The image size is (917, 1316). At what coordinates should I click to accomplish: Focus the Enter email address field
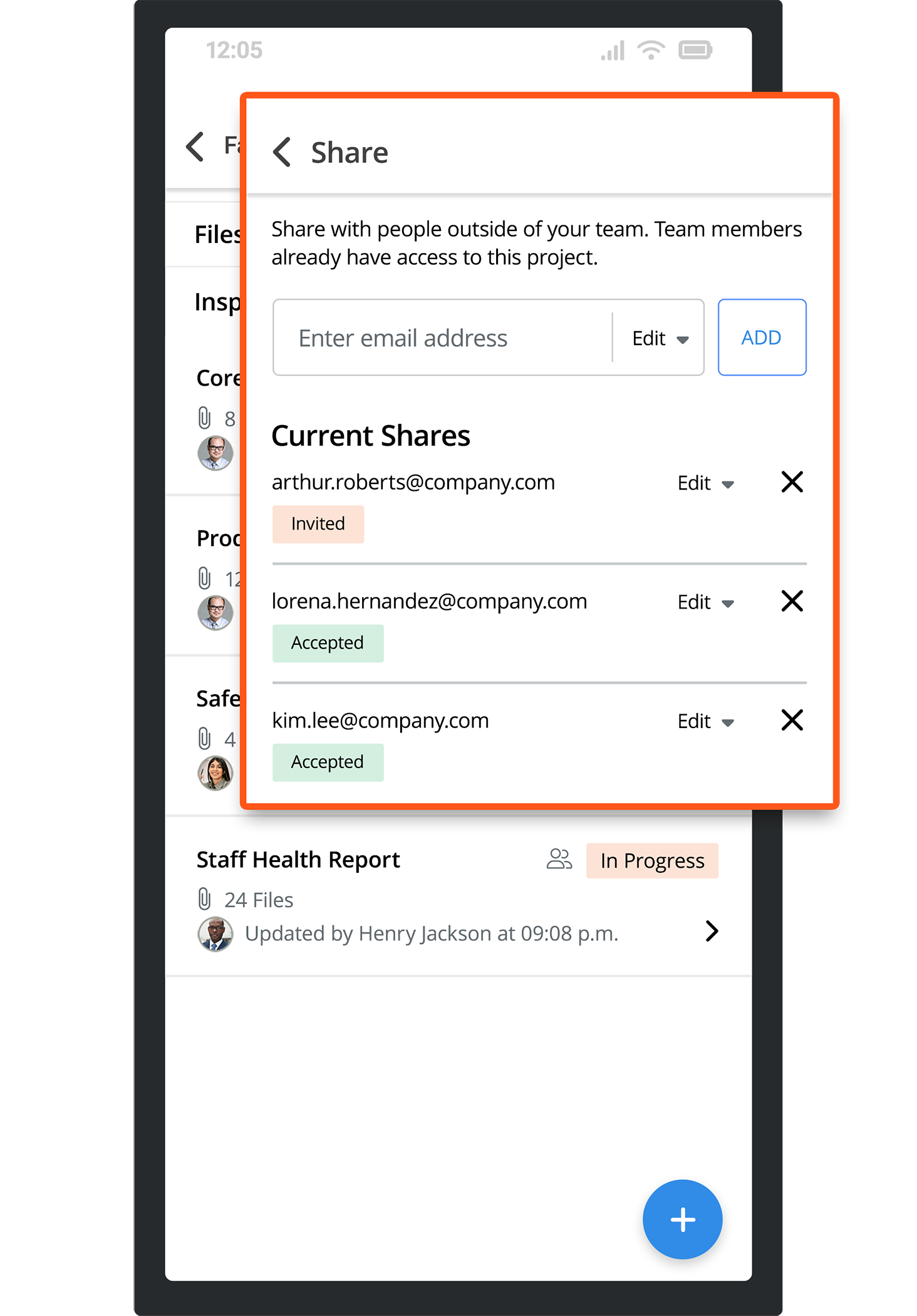(x=442, y=338)
